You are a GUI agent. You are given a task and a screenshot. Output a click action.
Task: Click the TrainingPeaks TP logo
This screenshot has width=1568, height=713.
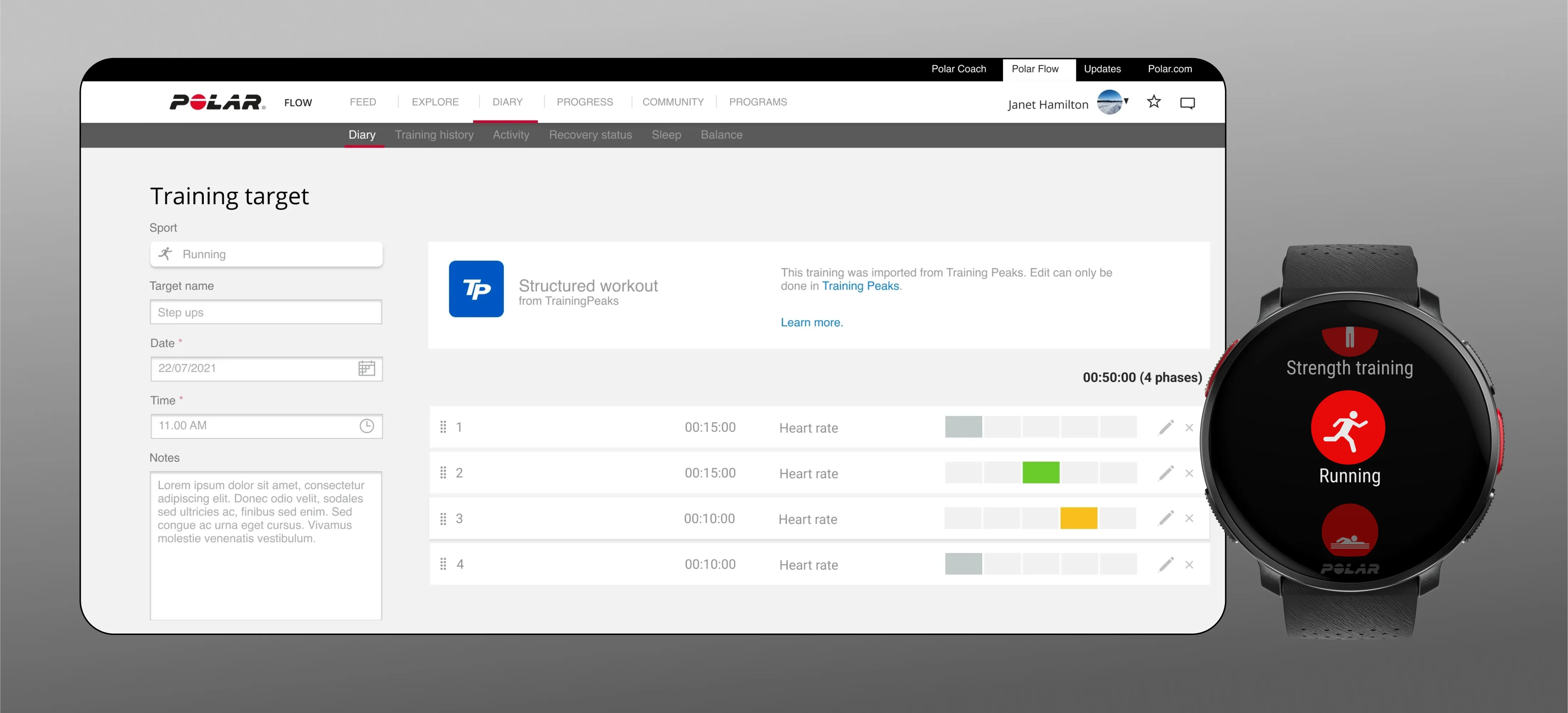point(476,289)
